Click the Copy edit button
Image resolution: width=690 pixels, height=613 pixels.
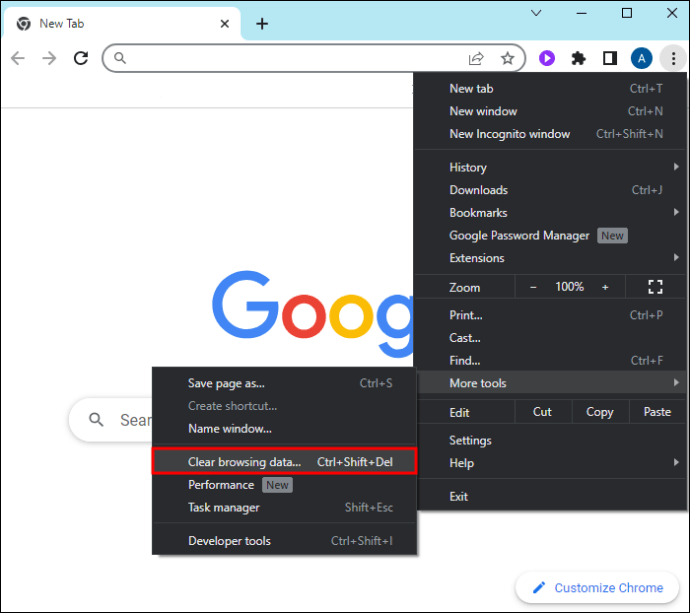600,412
